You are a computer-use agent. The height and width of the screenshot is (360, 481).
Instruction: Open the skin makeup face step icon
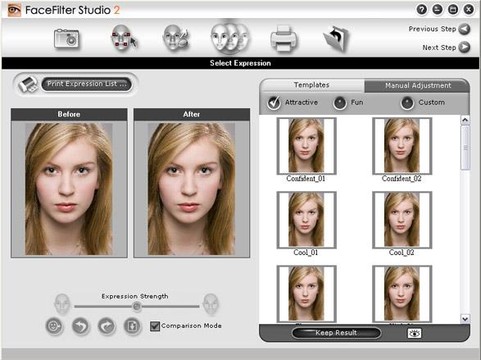click(x=176, y=38)
